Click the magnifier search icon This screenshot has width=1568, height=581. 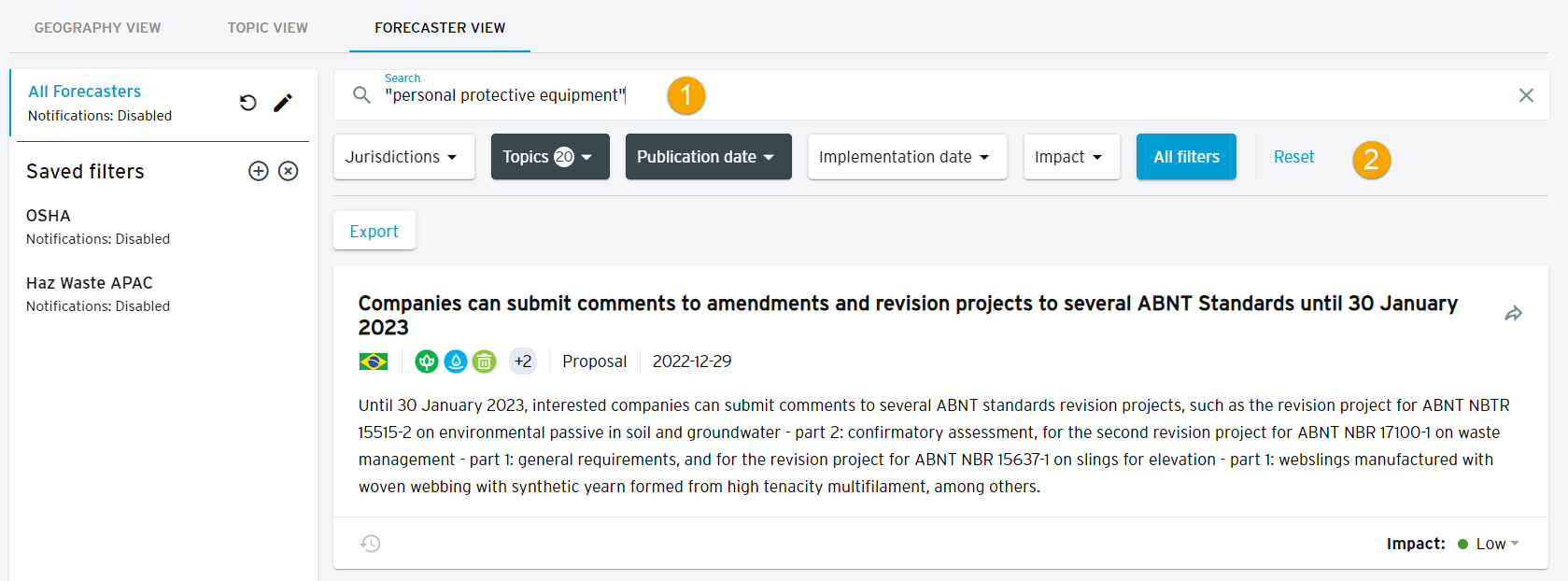click(361, 95)
